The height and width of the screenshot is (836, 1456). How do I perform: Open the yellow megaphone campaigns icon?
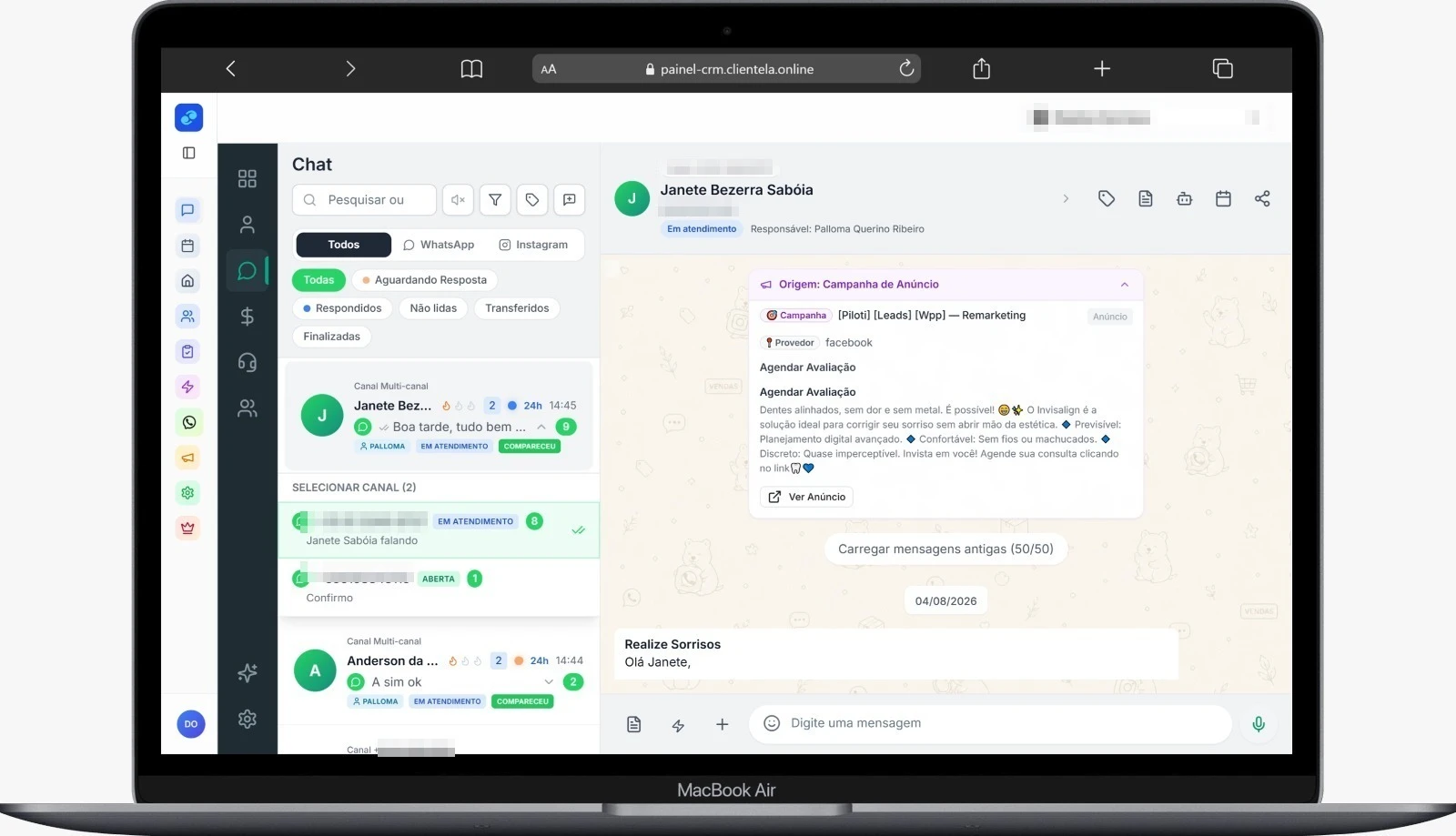click(187, 458)
